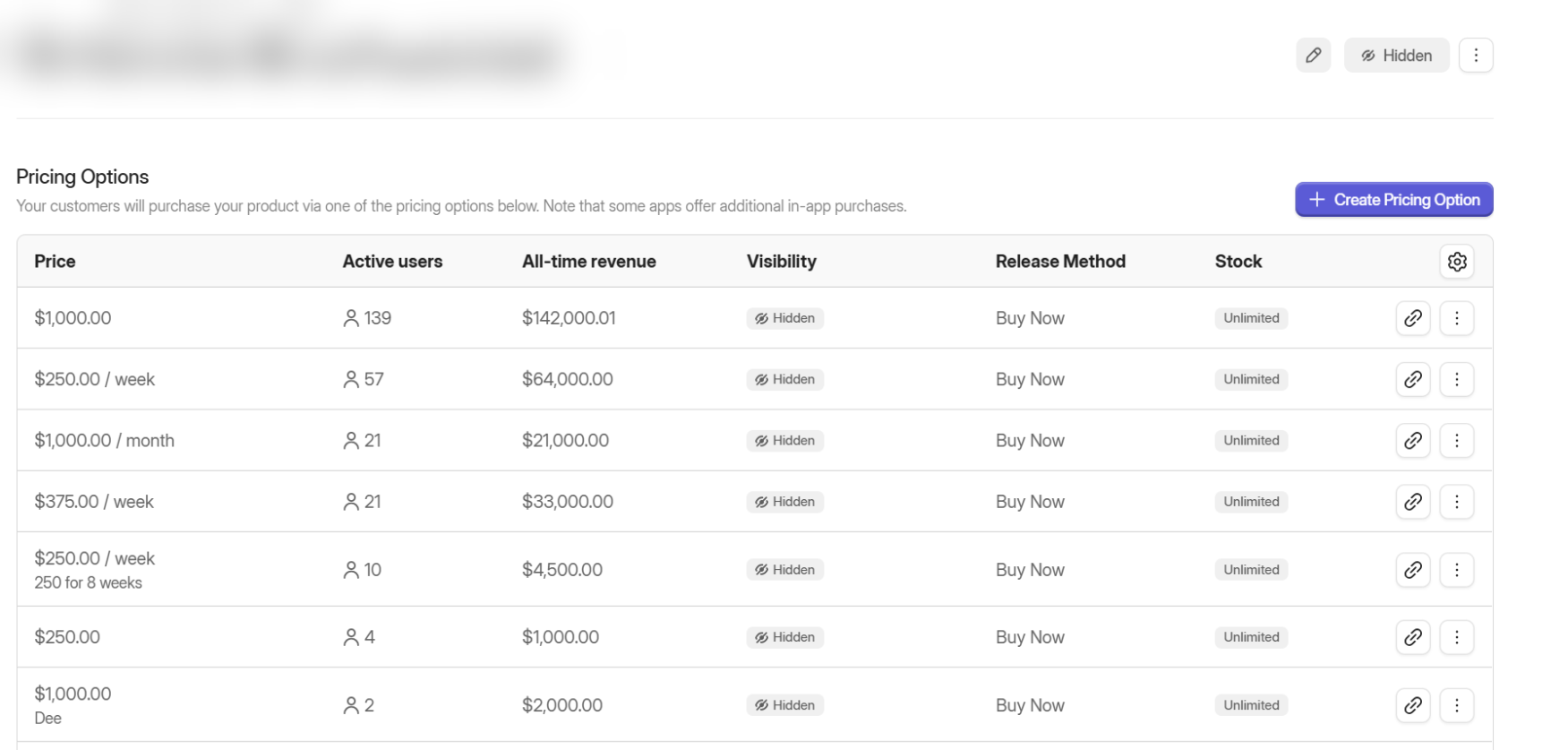Open more options for 250 for 8 weeks row

pos(1457,570)
